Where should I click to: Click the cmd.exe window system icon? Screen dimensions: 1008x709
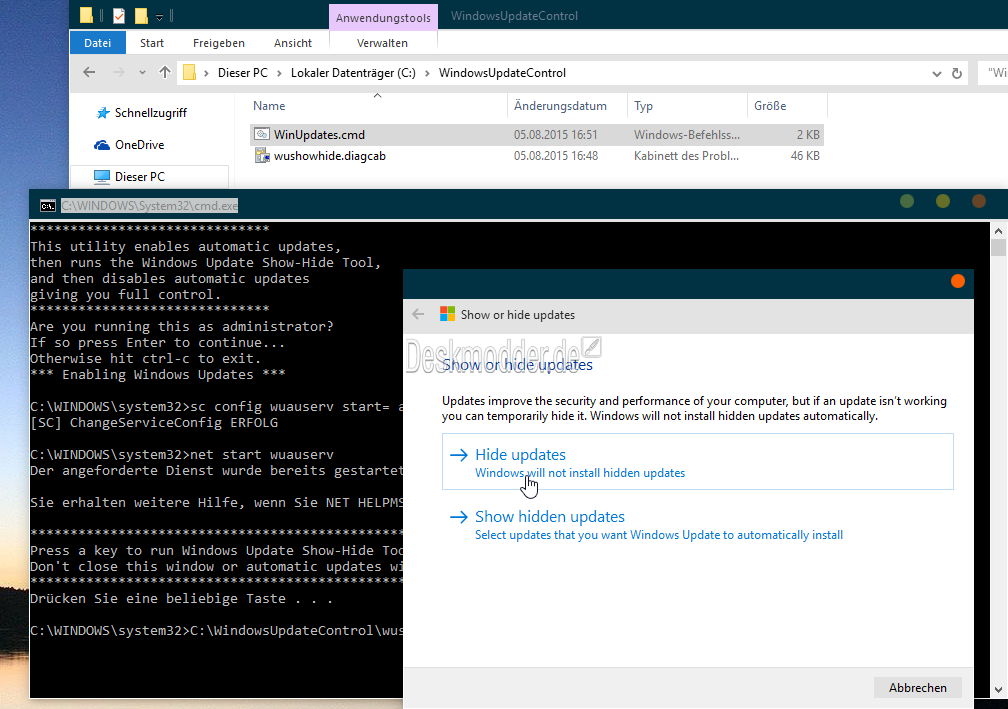point(48,206)
